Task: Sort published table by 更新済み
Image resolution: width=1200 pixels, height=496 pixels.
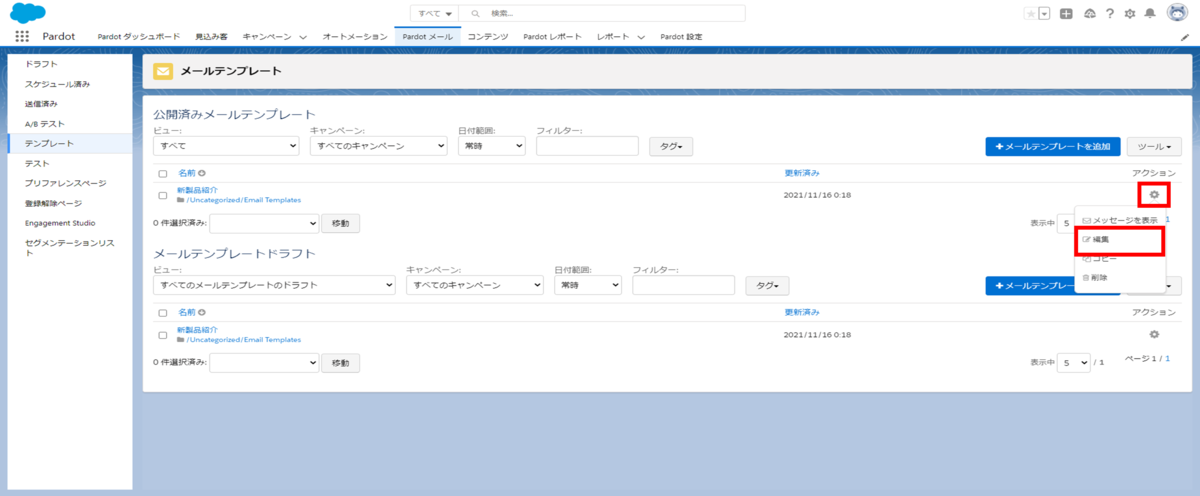Action: (802, 173)
